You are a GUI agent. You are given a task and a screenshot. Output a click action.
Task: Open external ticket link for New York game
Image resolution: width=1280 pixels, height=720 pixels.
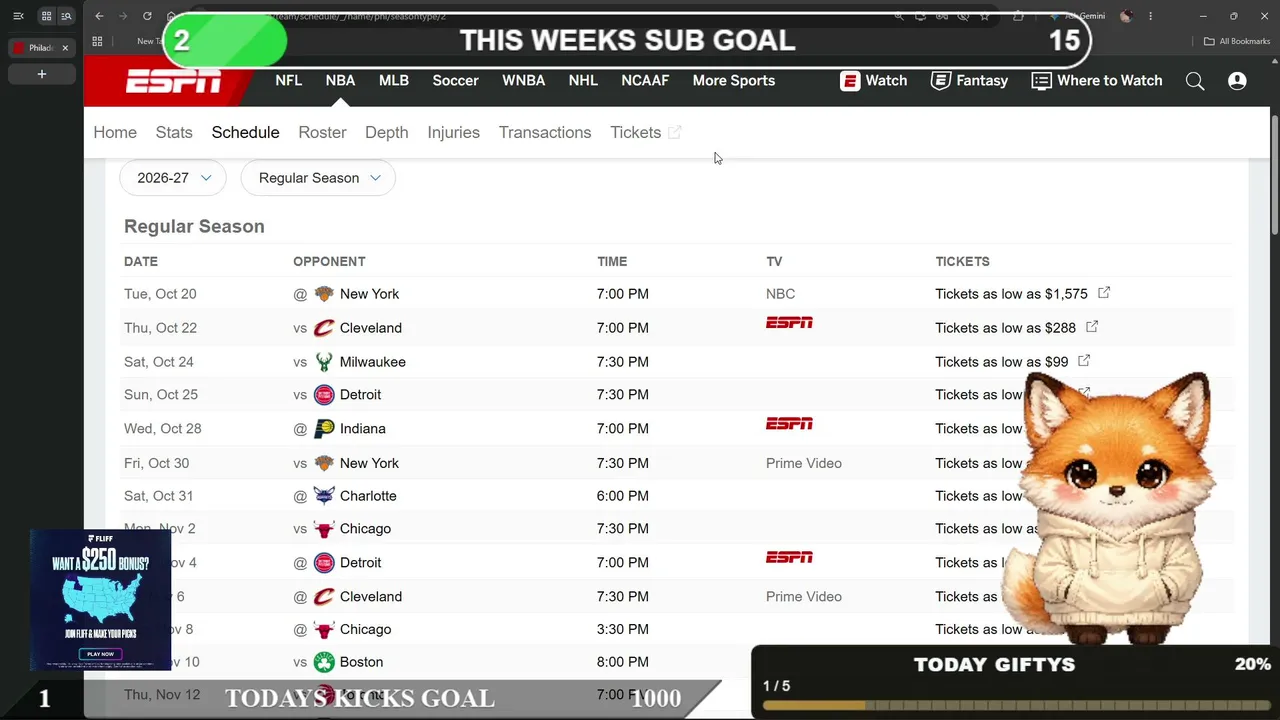[1104, 293]
